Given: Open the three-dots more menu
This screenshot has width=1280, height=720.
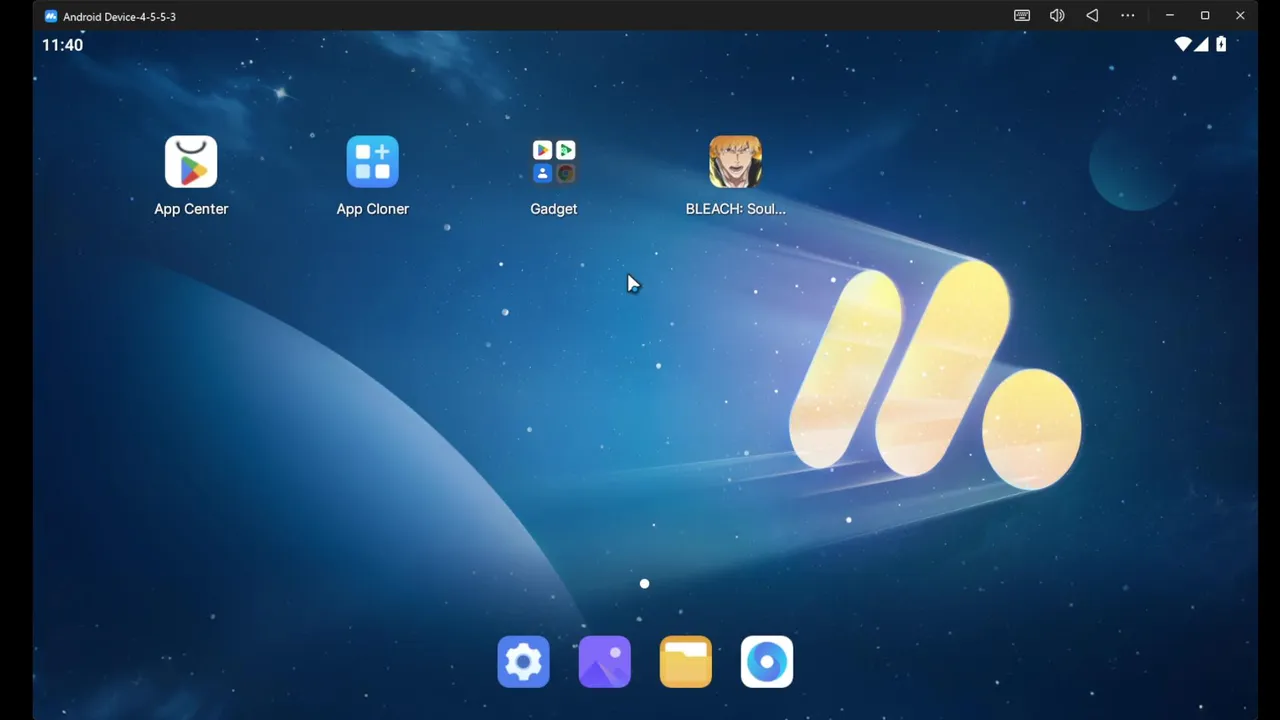Looking at the screenshot, I should coord(1128,16).
